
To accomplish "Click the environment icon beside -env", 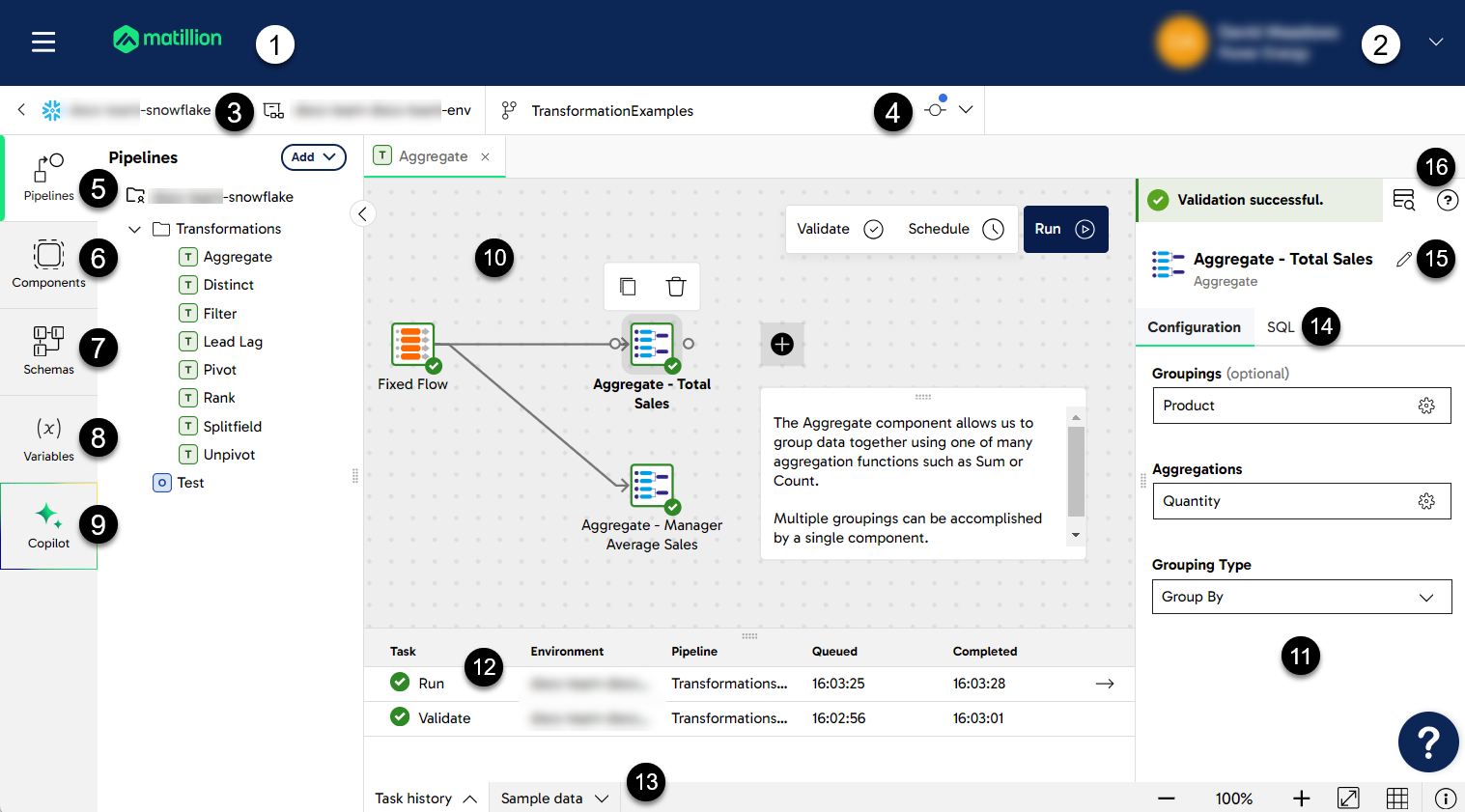I will 274,111.
